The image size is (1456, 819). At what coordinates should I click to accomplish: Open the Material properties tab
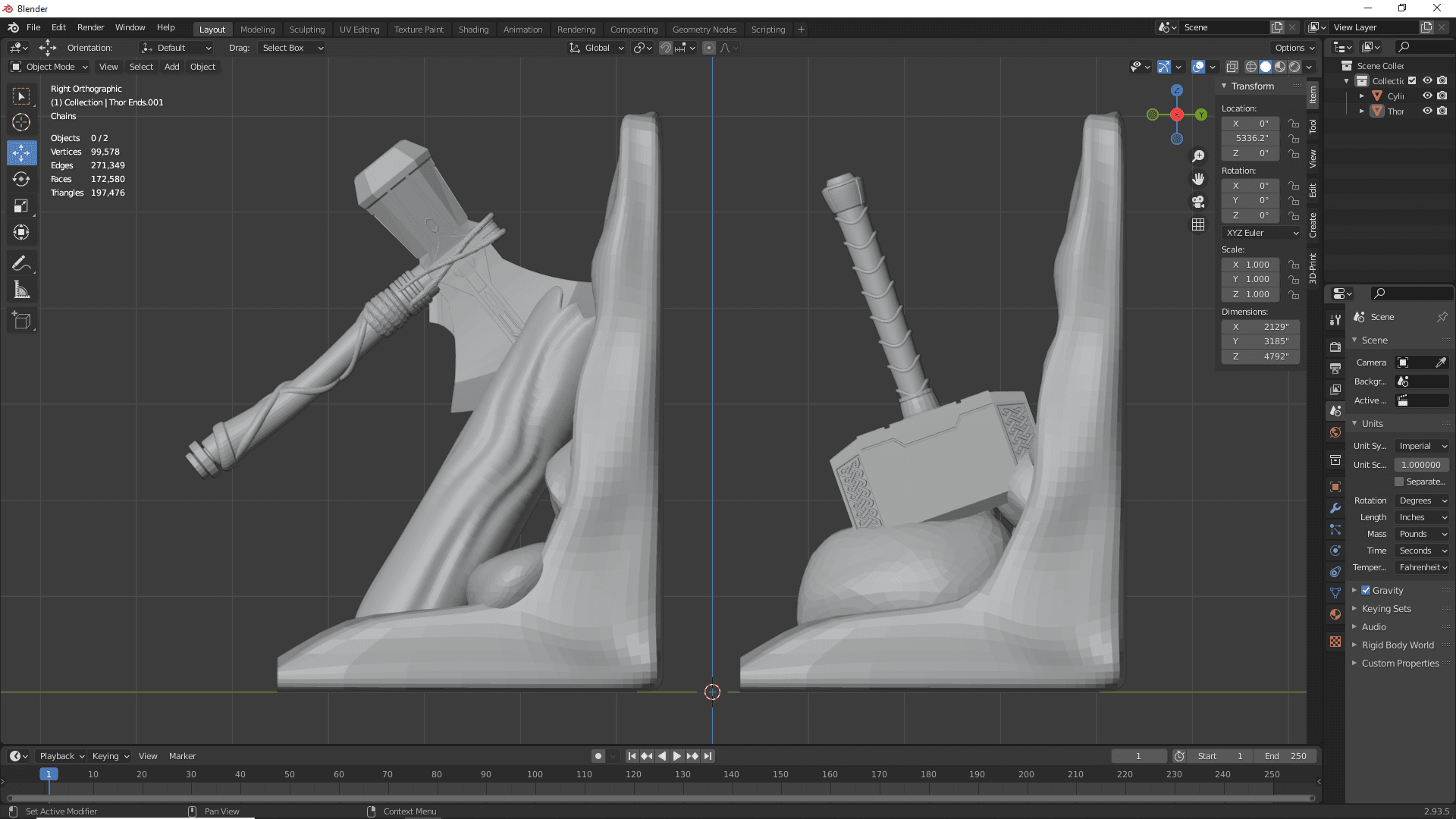[x=1335, y=614]
